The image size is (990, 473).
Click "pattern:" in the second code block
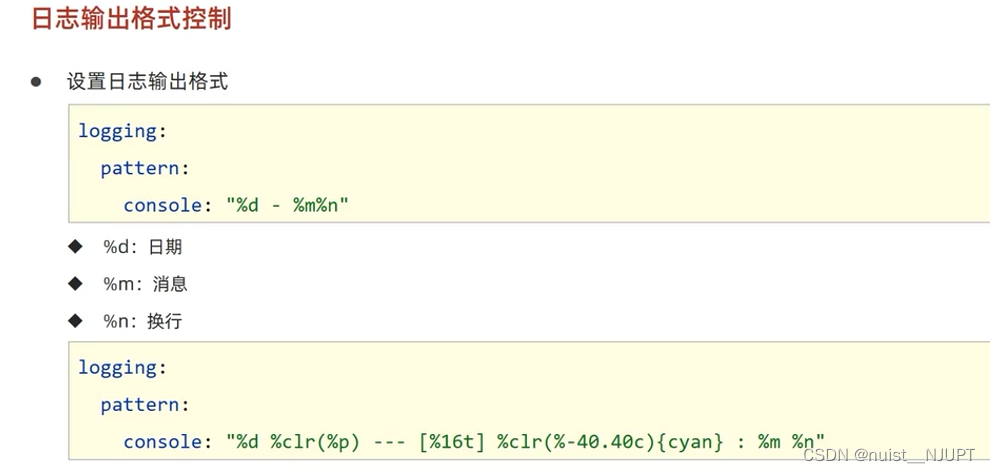pyautogui.click(x=145, y=404)
